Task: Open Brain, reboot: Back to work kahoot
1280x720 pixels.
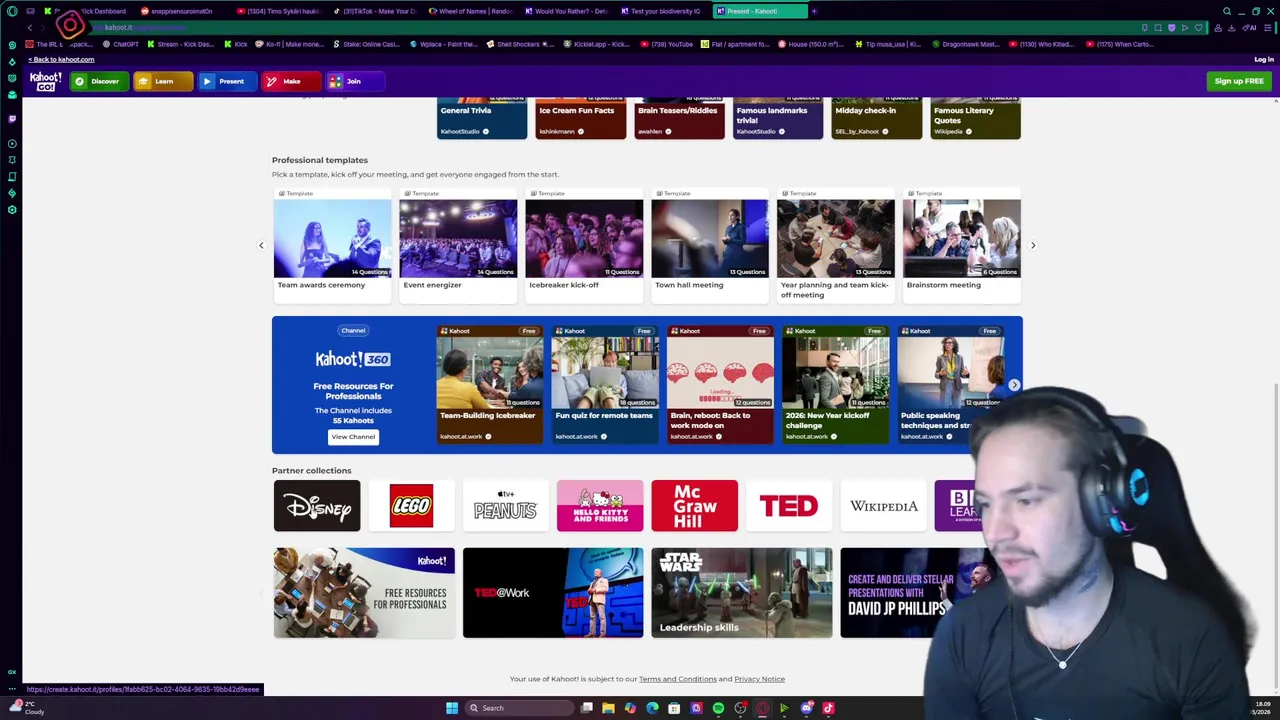Action: point(720,385)
